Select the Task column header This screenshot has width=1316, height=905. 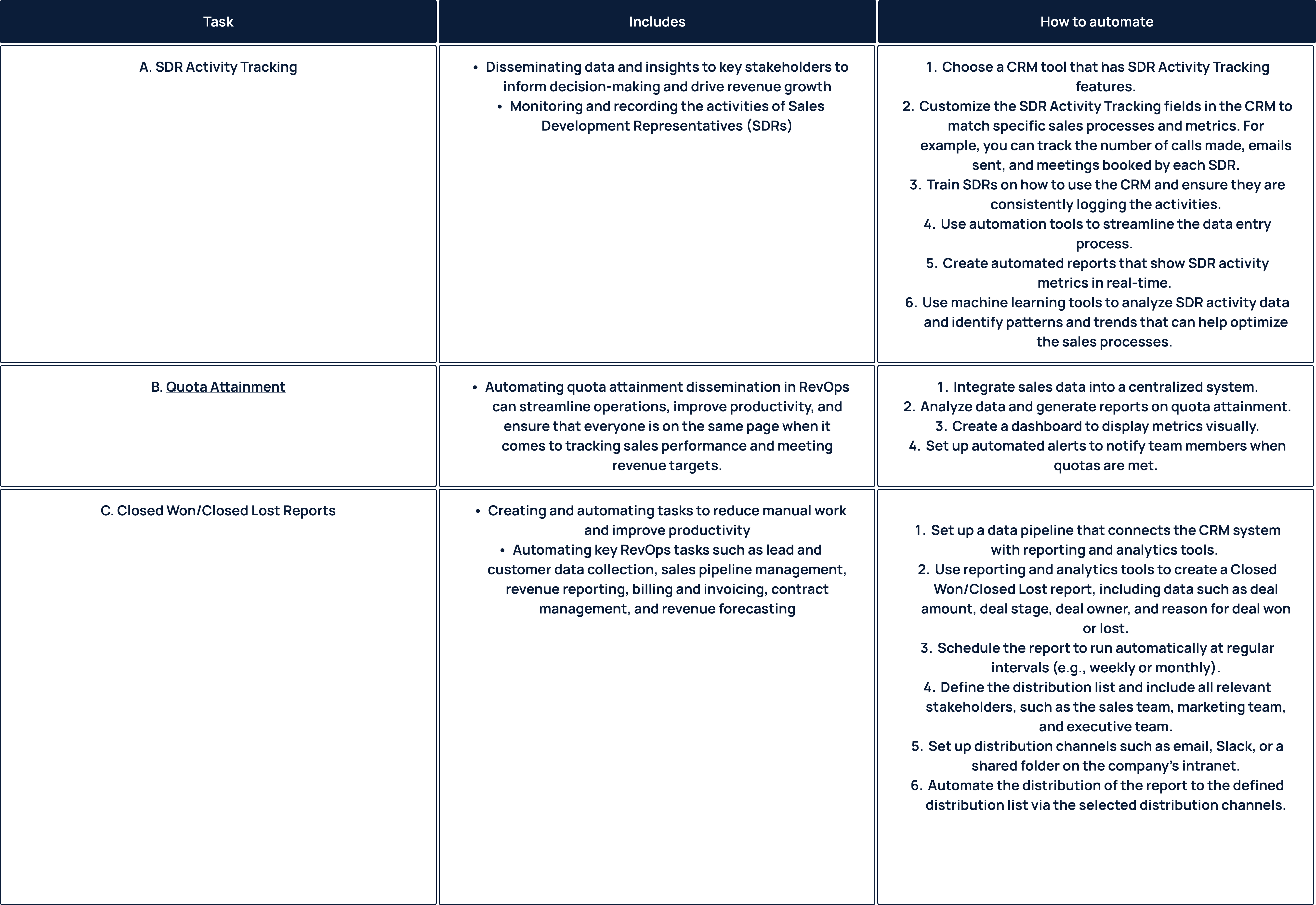click(218, 22)
